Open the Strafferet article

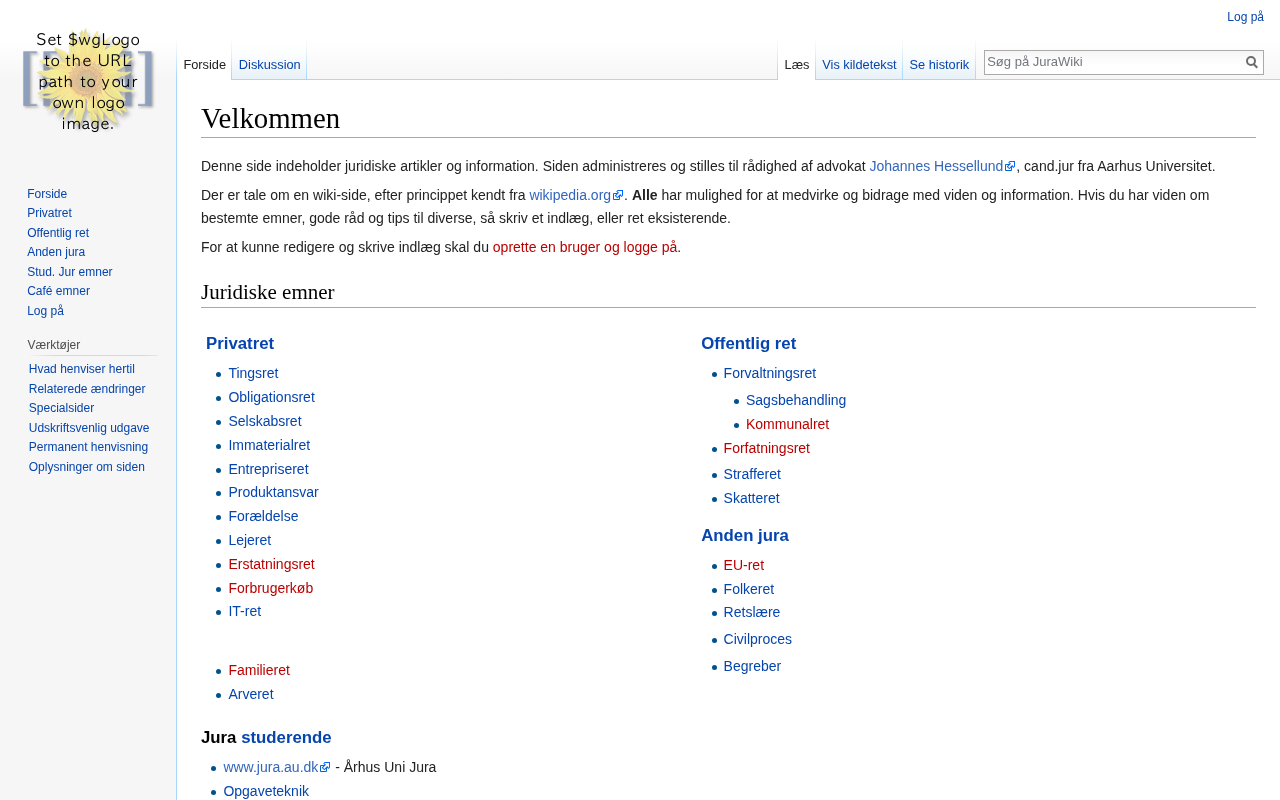tap(752, 474)
